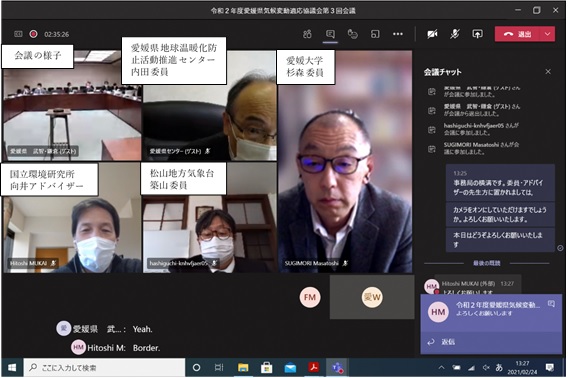Click the network signal icon in the system tray
Image resolution: width=568 pixels, height=378 pixels.
(471, 368)
